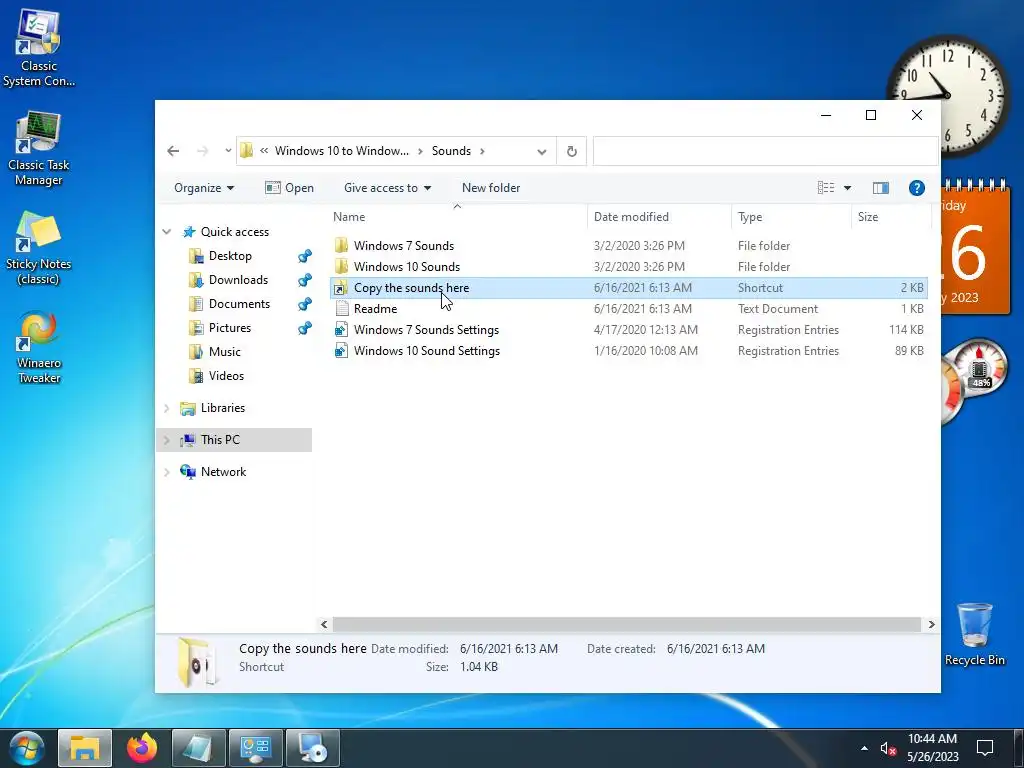Open the Give access to menu
This screenshot has height=768, width=1024.
click(x=387, y=188)
